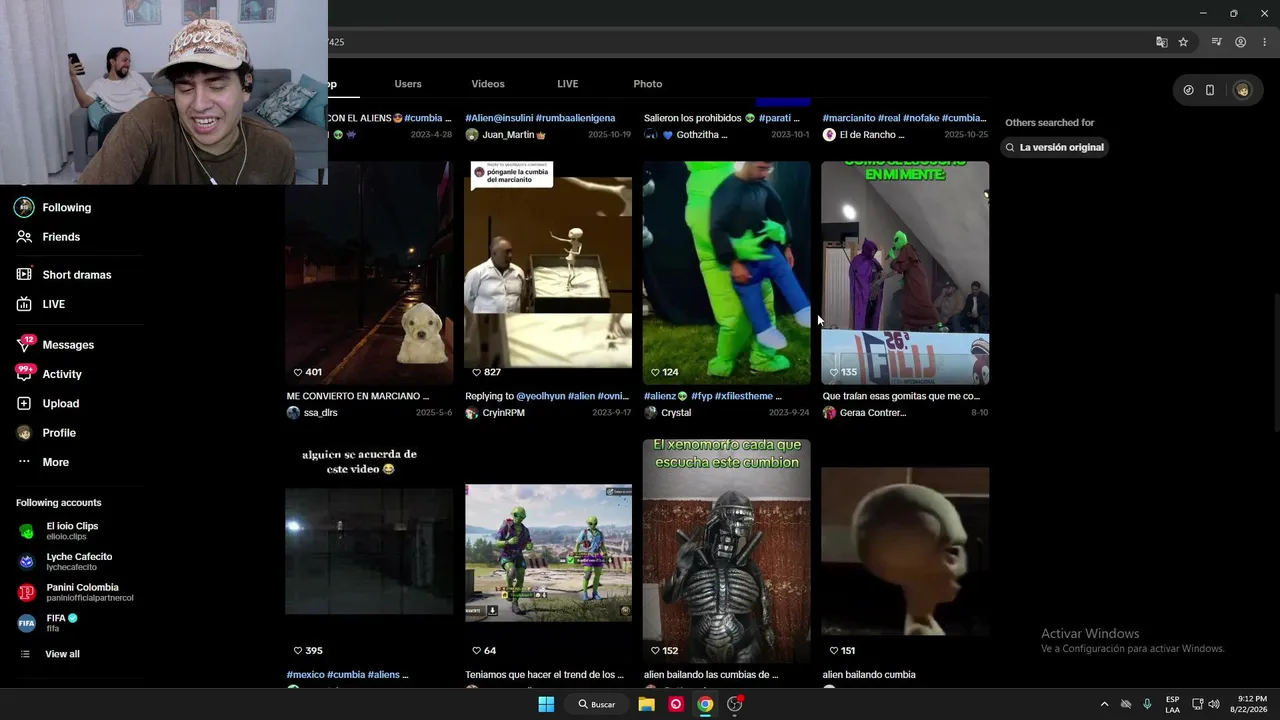Switch to the Photo tab

click(x=648, y=84)
